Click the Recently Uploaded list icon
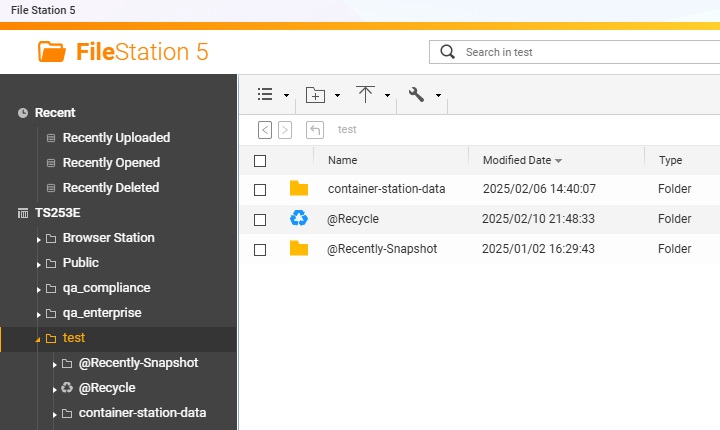The width and height of the screenshot is (720, 430). point(51,138)
